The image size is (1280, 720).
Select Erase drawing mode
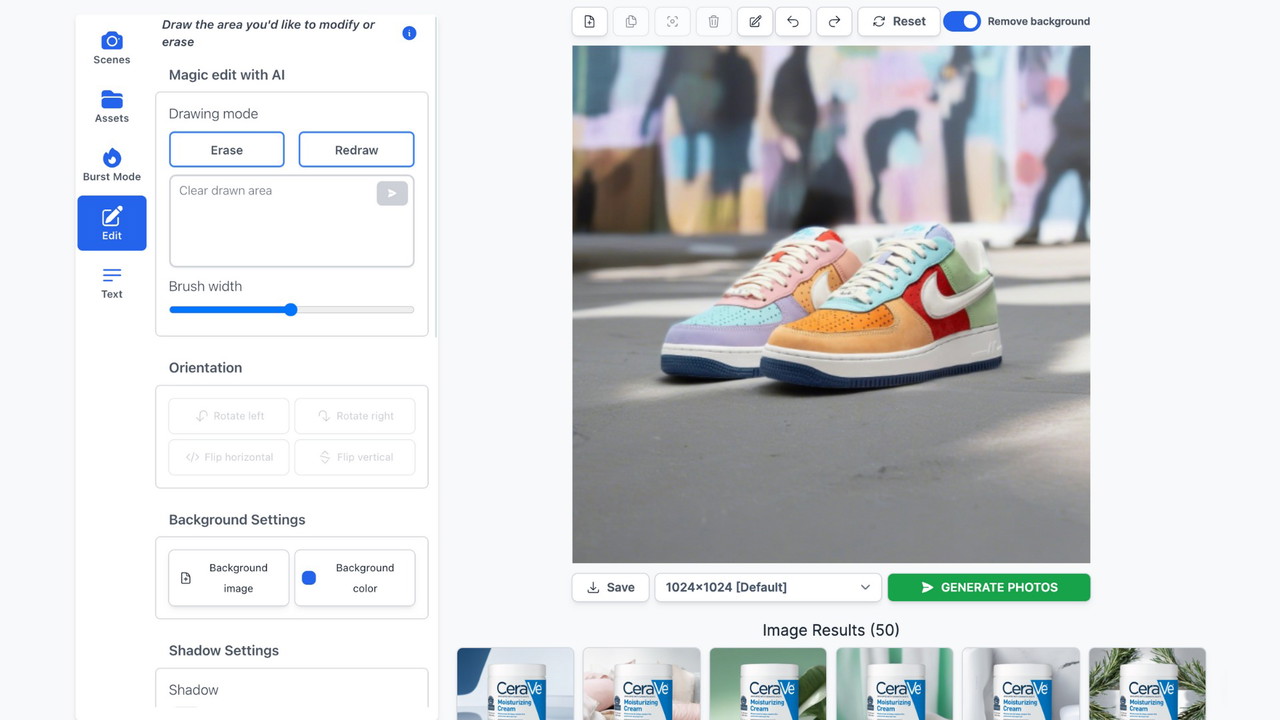click(227, 150)
